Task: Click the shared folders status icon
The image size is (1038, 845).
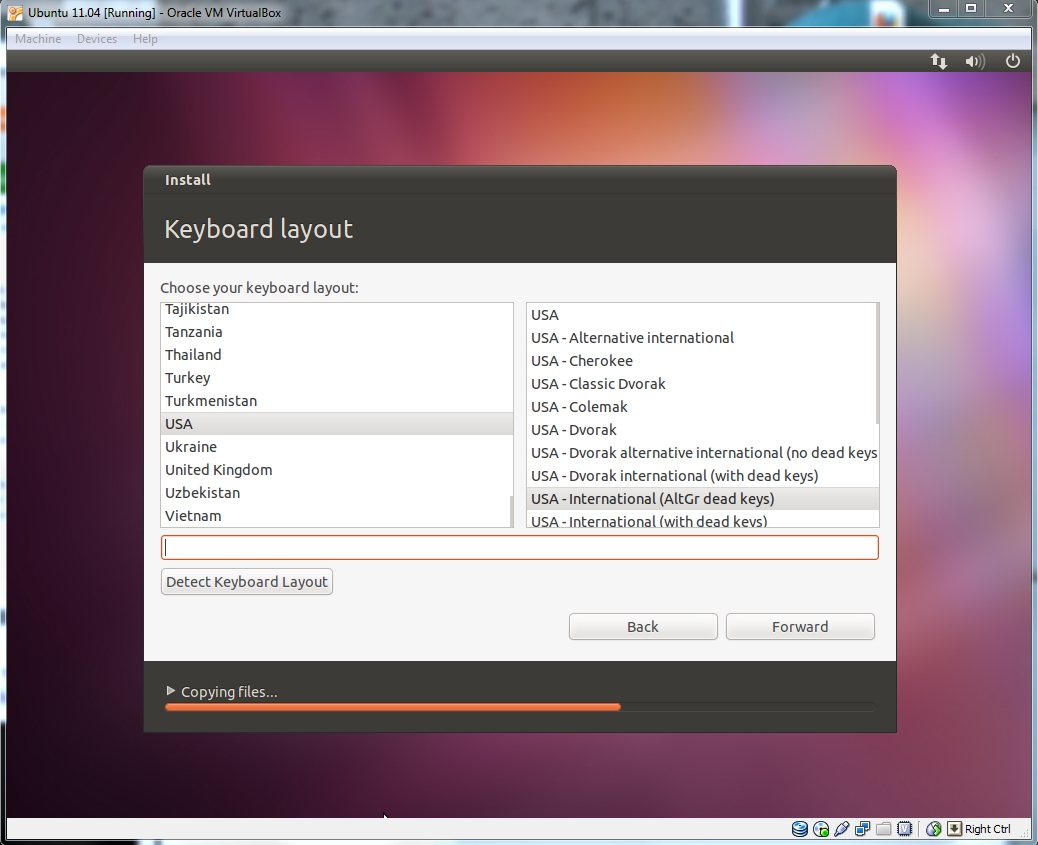Action: (884, 829)
